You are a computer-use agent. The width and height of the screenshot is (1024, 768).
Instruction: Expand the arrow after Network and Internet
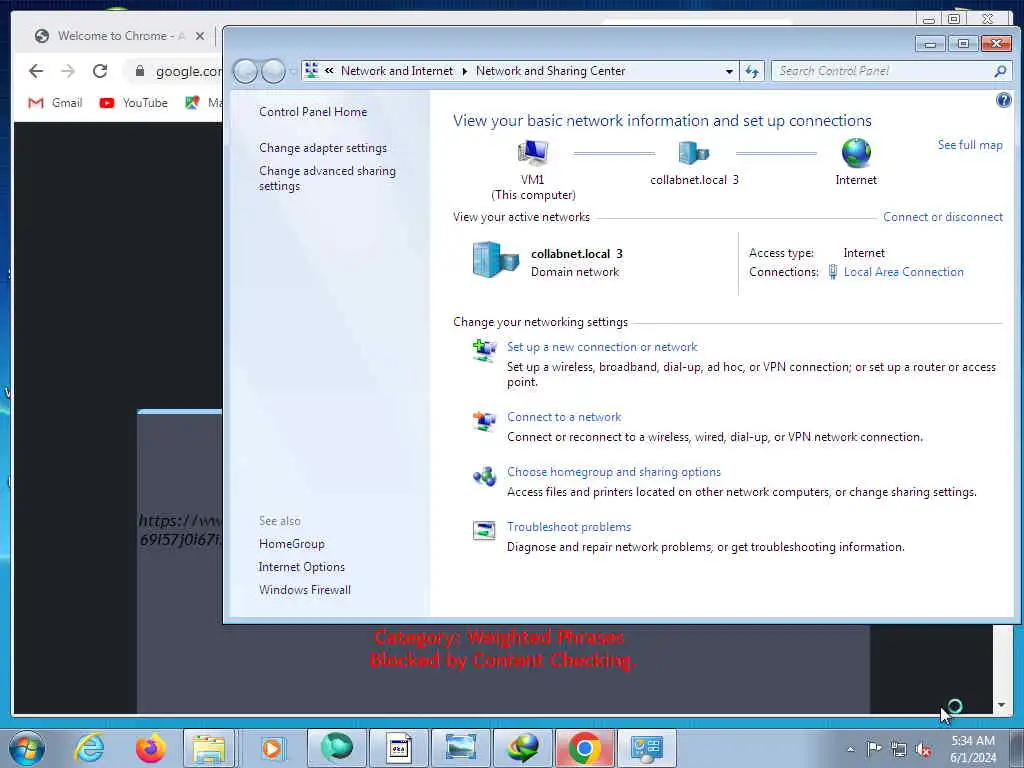(x=464, y=71)
